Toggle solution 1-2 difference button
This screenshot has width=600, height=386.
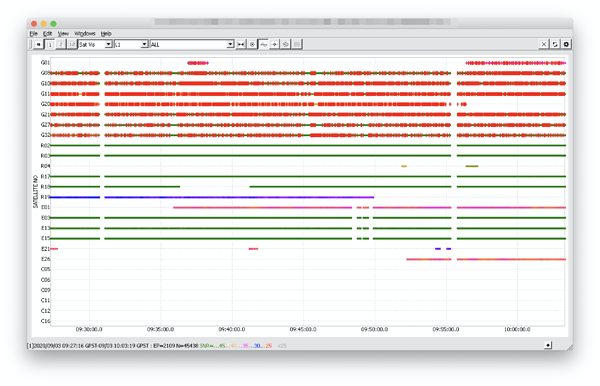pos(72,44)
